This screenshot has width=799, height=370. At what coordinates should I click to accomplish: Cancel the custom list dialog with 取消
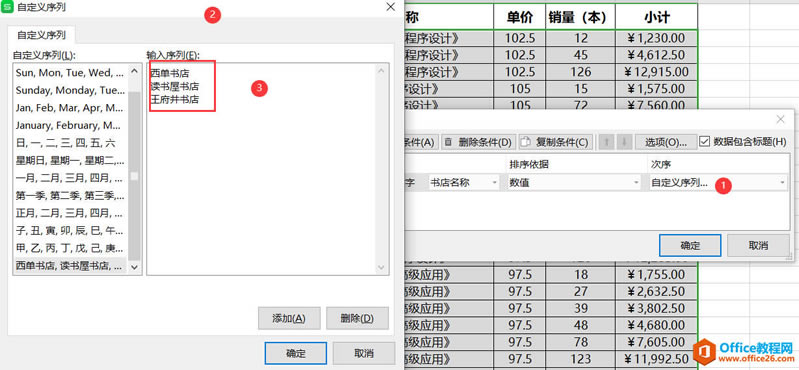pyautogui.click(x=364, y=353)
